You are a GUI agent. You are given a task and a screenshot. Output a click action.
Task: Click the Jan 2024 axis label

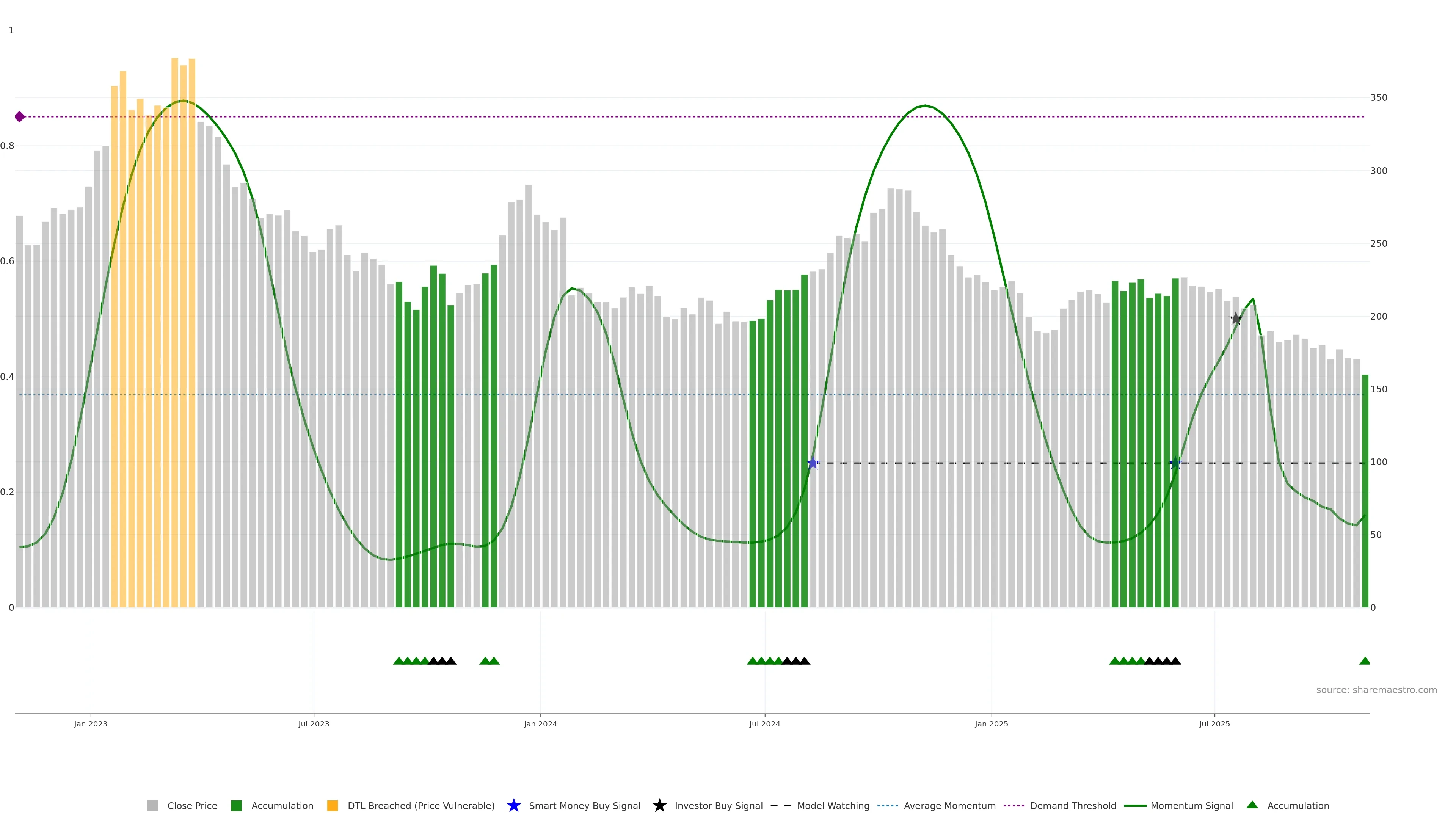540,723
